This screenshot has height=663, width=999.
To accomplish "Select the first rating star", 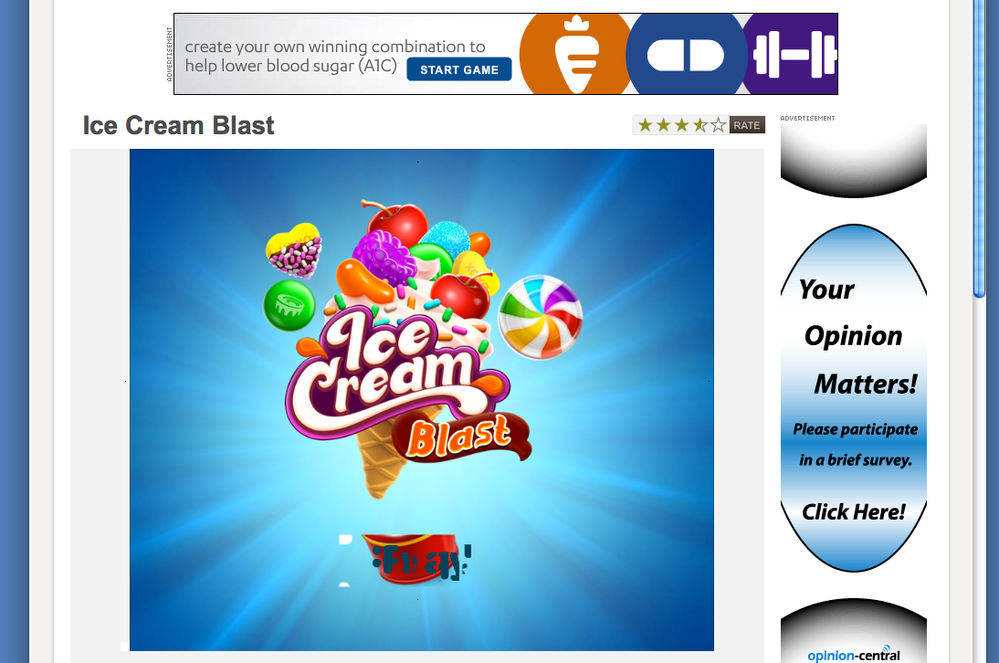I will click(x=645, y=125).
